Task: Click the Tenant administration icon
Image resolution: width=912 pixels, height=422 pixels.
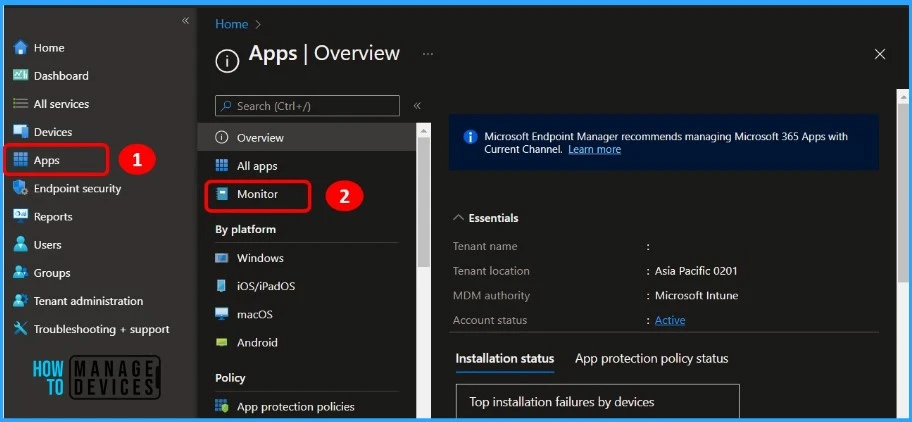Action: point(20,301)
